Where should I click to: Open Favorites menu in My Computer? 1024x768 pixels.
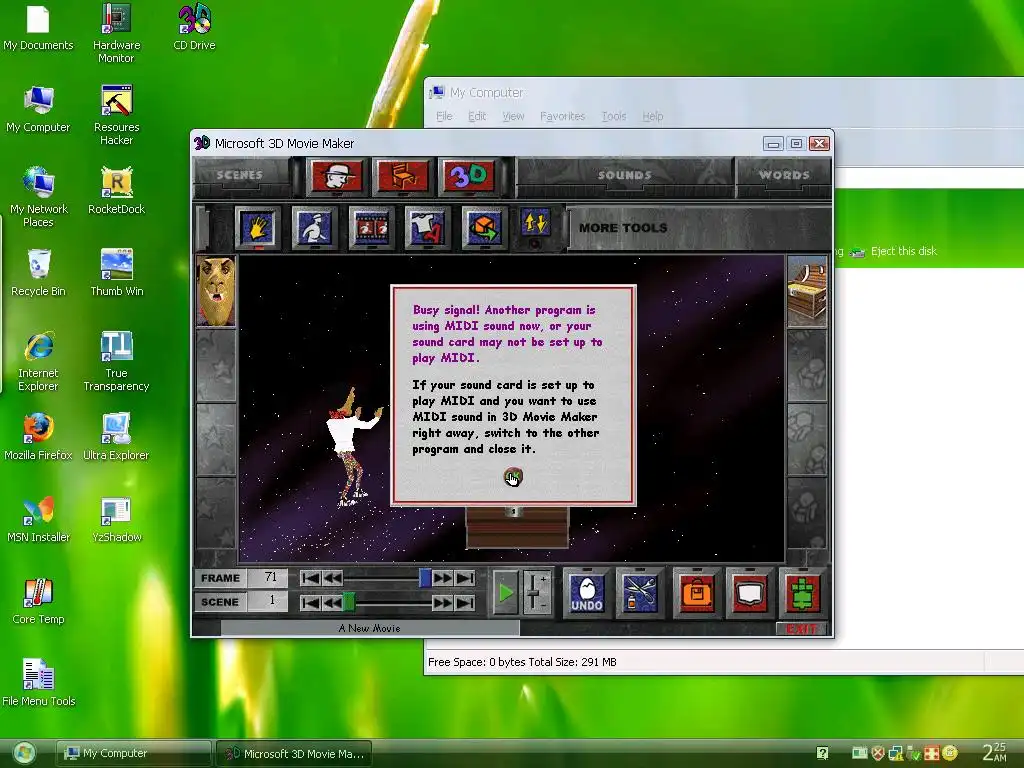click(x=562, y=116)
